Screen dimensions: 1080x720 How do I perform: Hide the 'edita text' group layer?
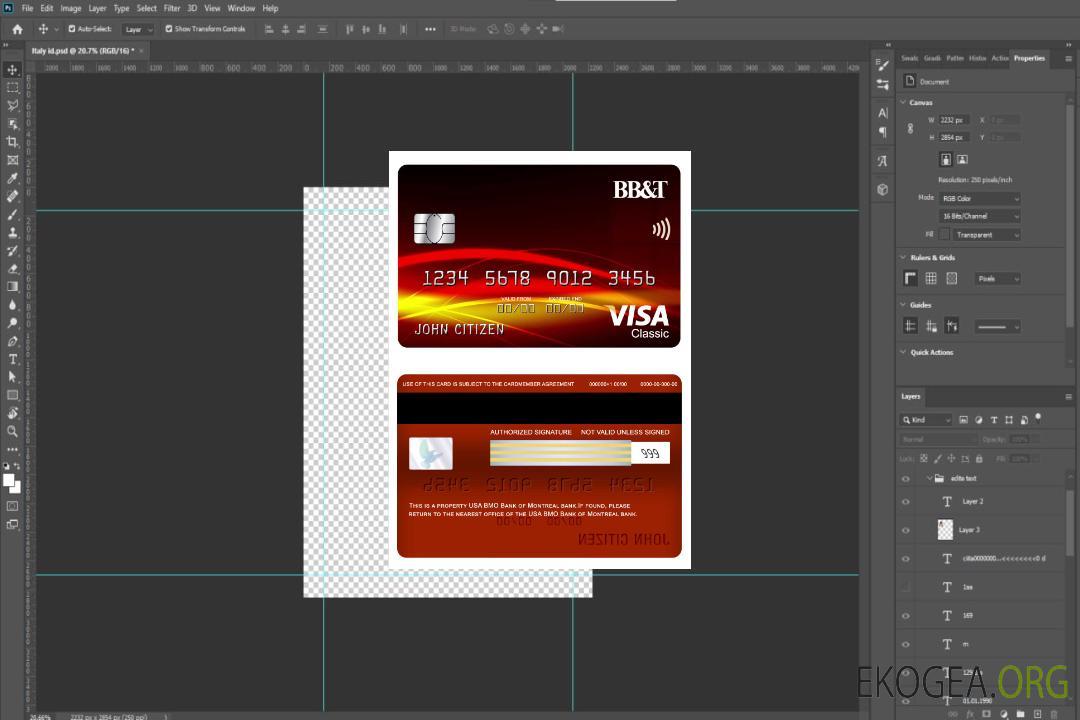click(906, 478)
